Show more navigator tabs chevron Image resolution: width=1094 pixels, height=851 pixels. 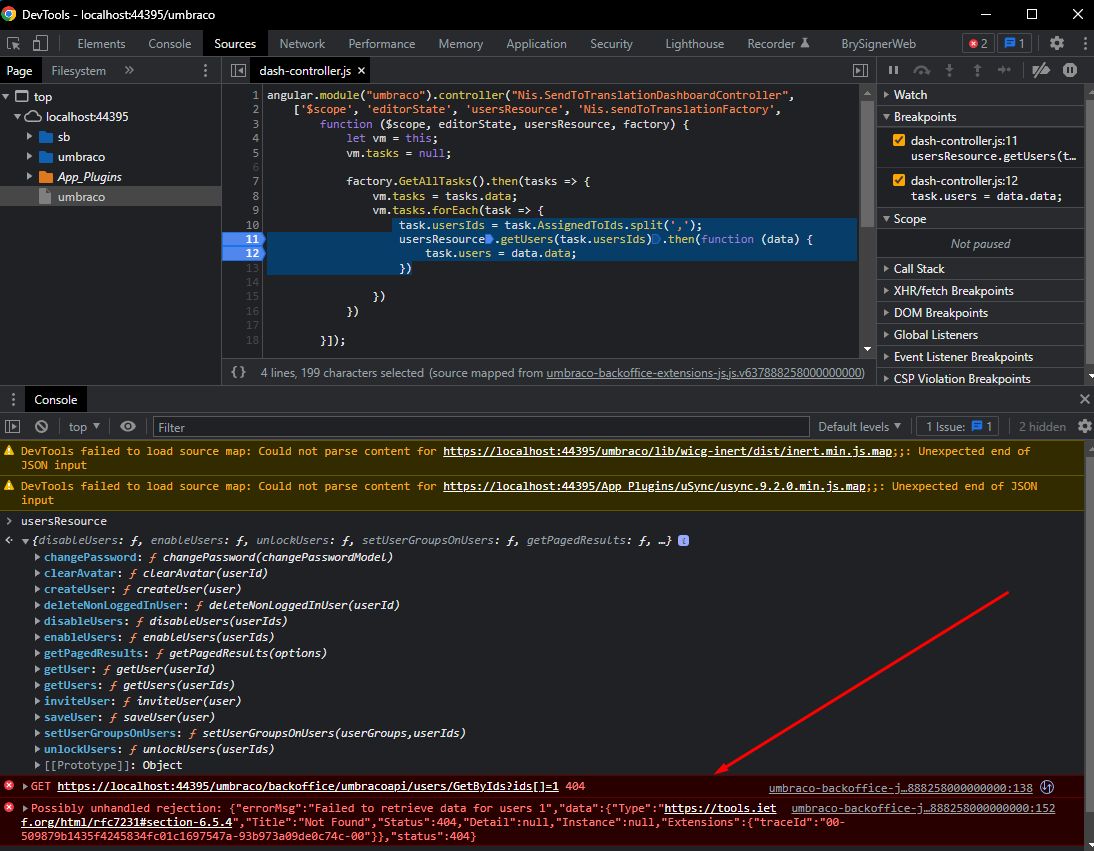click(x=129, y=70)
